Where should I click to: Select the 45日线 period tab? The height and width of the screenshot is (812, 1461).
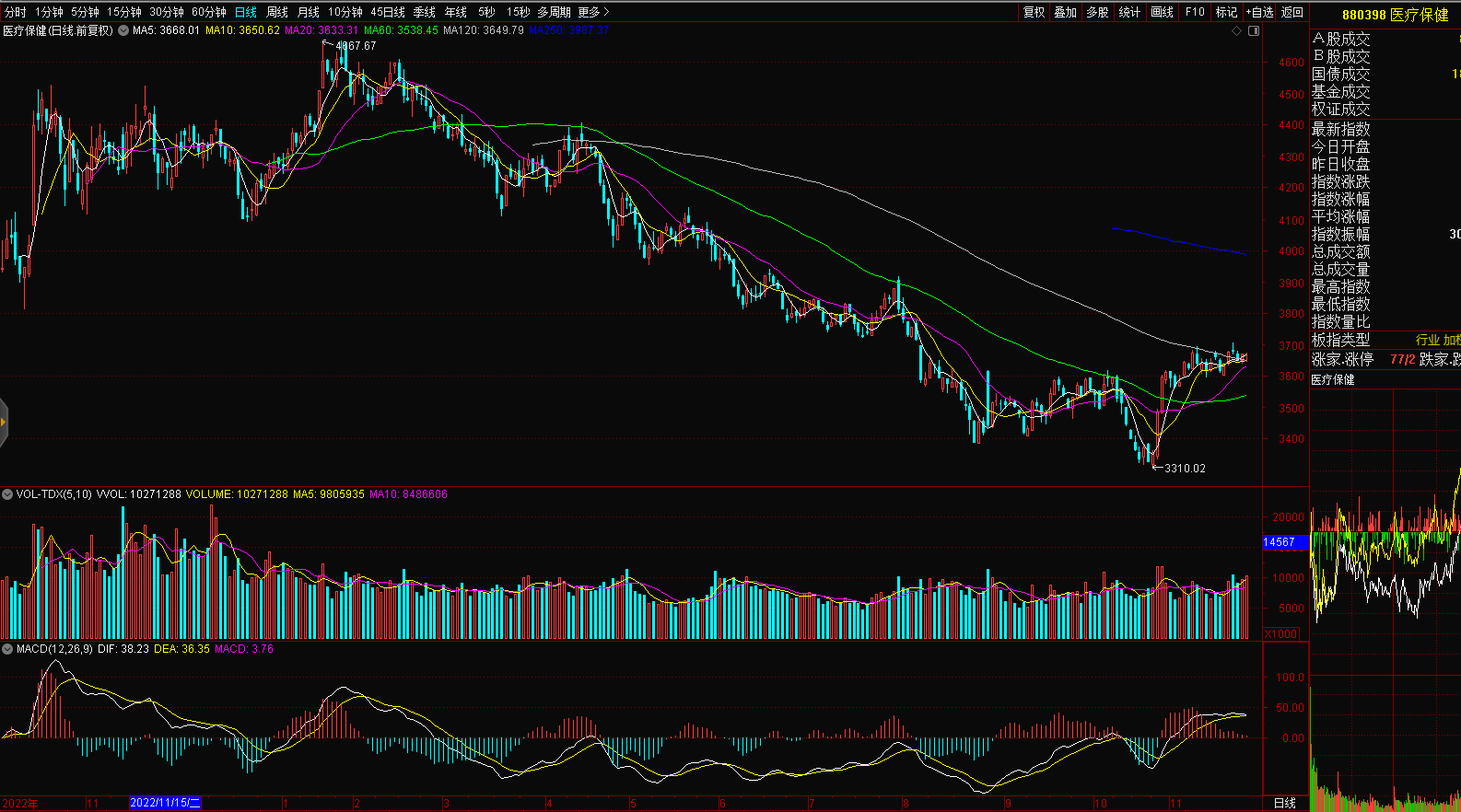tap(388, 12)
